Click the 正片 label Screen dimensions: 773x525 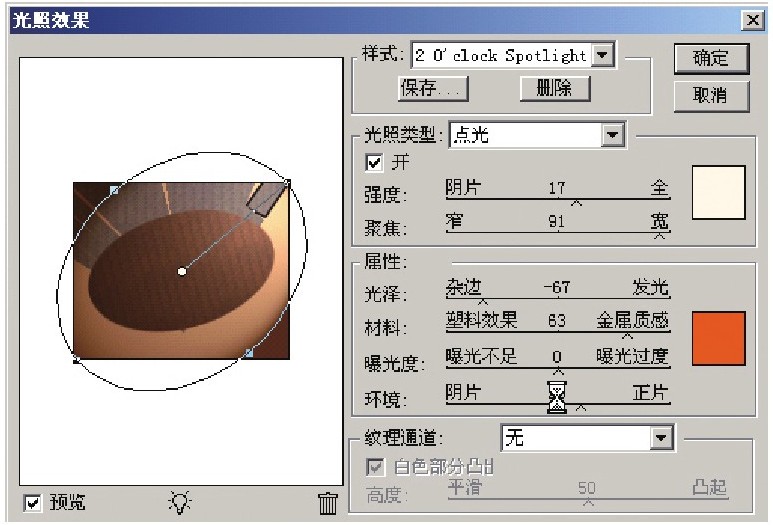pyautogui.click(x=651, y=392)
